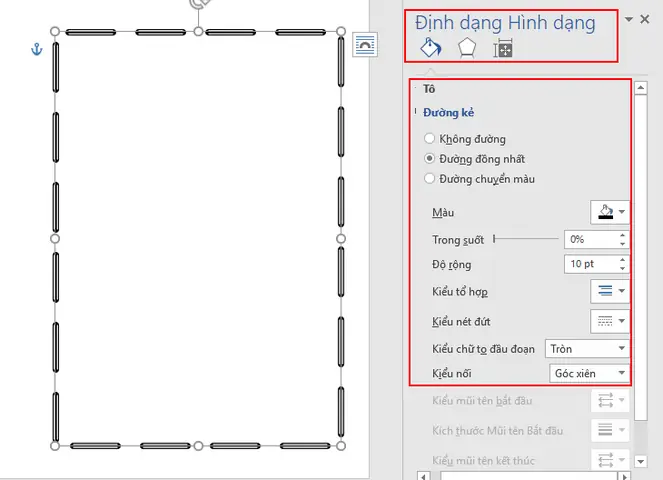Decrease Trong suốt with the down spinner
This screenshot has width=663, height=480.
pos(622,244)
